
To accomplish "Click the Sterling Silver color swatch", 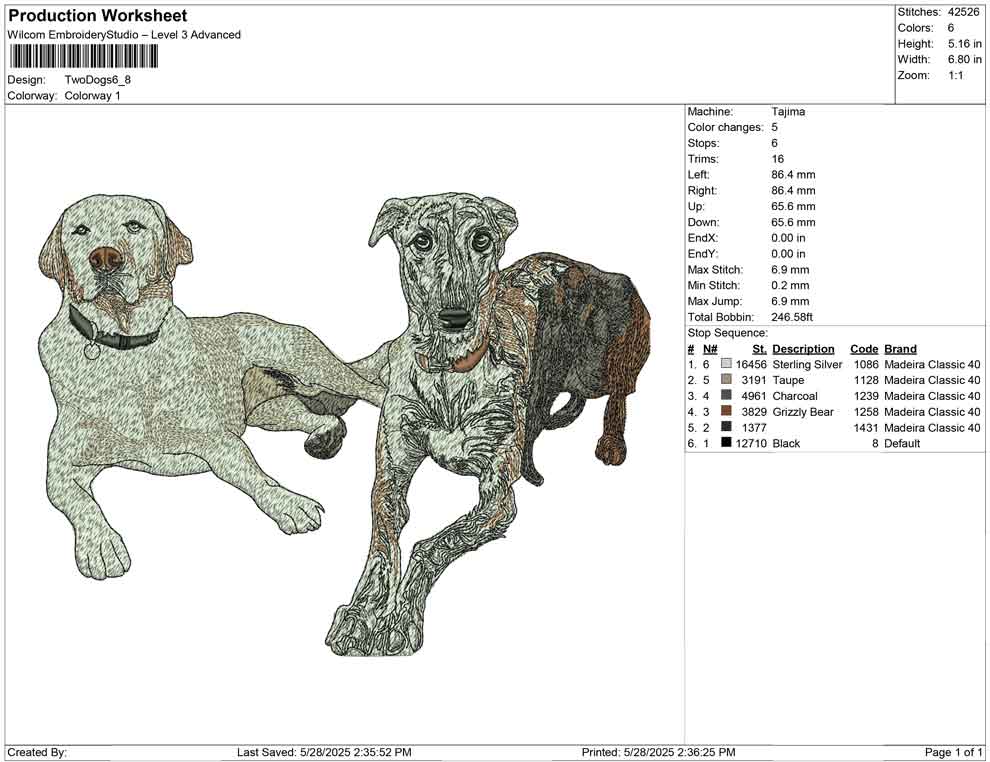I will (x=726, y=364).
